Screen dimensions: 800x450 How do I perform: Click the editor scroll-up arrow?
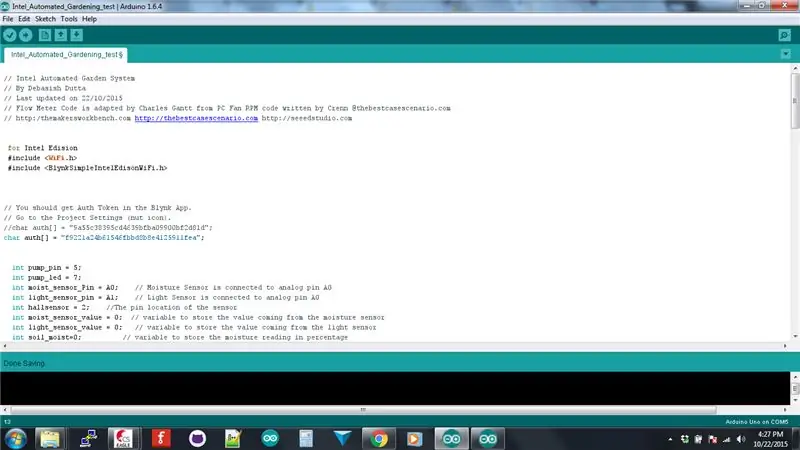point(795,68)
